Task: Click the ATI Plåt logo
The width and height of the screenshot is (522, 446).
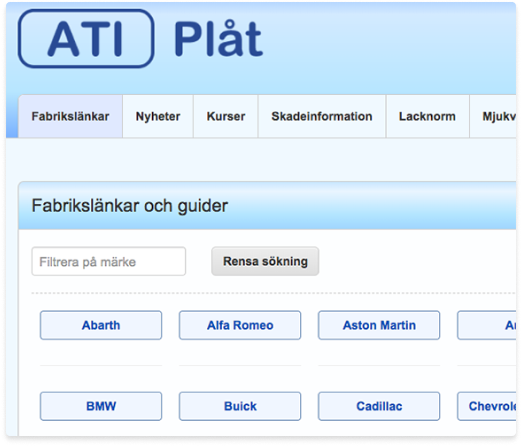Action: tap(141, 39)
